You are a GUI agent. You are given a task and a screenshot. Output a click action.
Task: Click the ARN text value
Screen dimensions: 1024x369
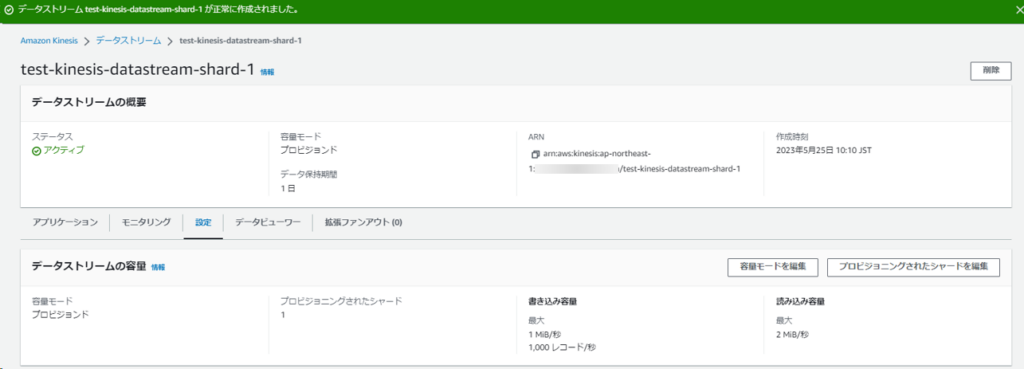(x=634, y=162)
